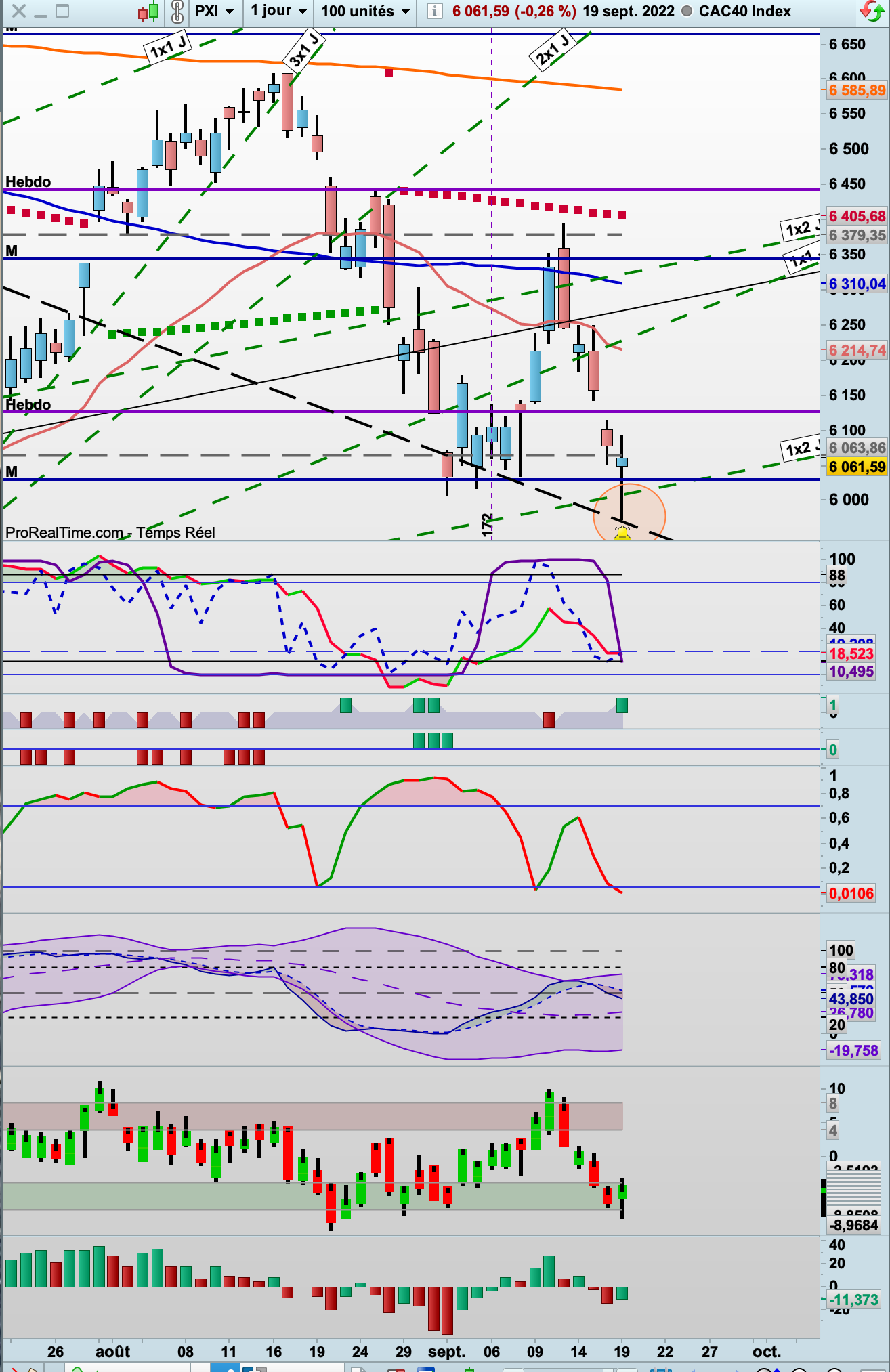Open the '100 unités' dropdown
This screenshot has height=1372, width=890.
[x=366, y=12]
